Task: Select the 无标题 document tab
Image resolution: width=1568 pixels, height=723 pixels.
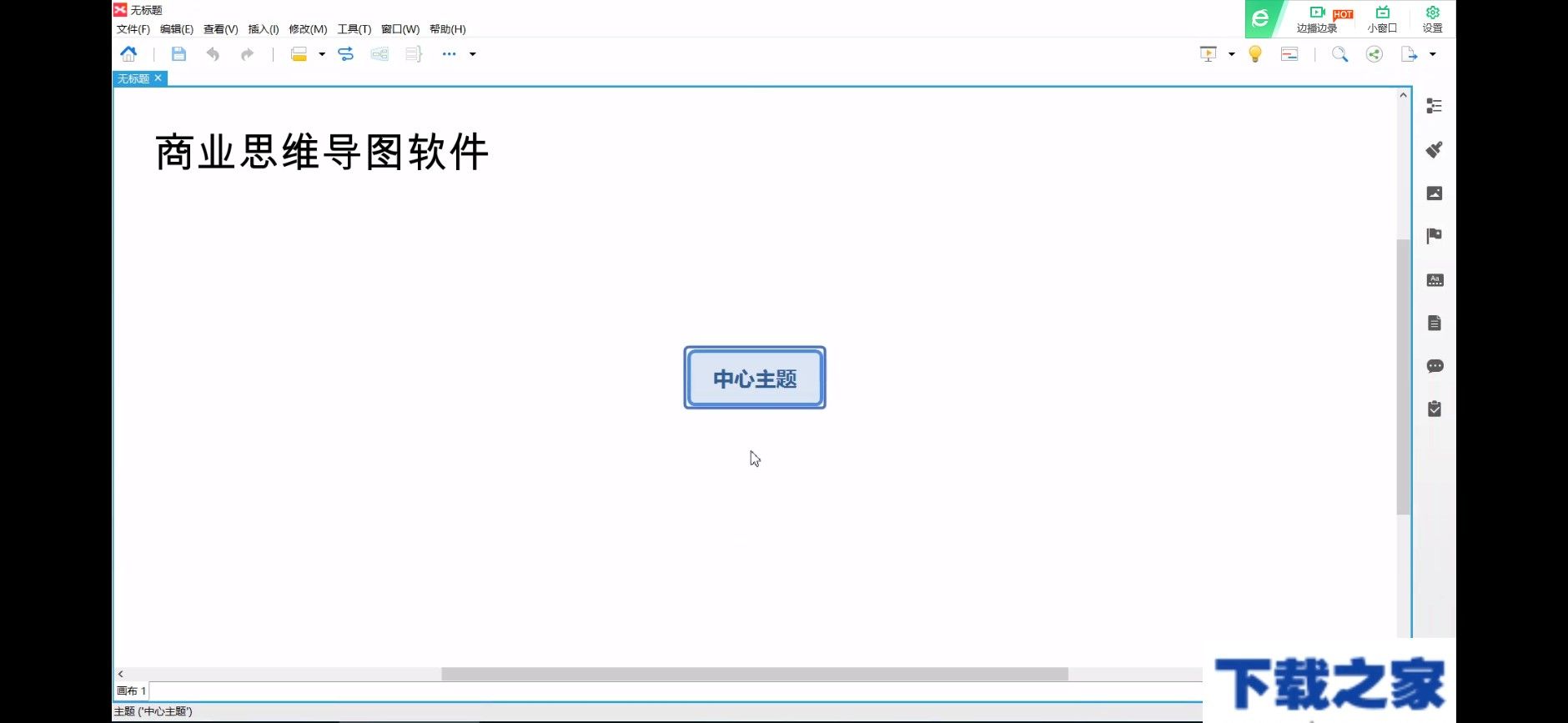Action: click(x=133, y=78)
